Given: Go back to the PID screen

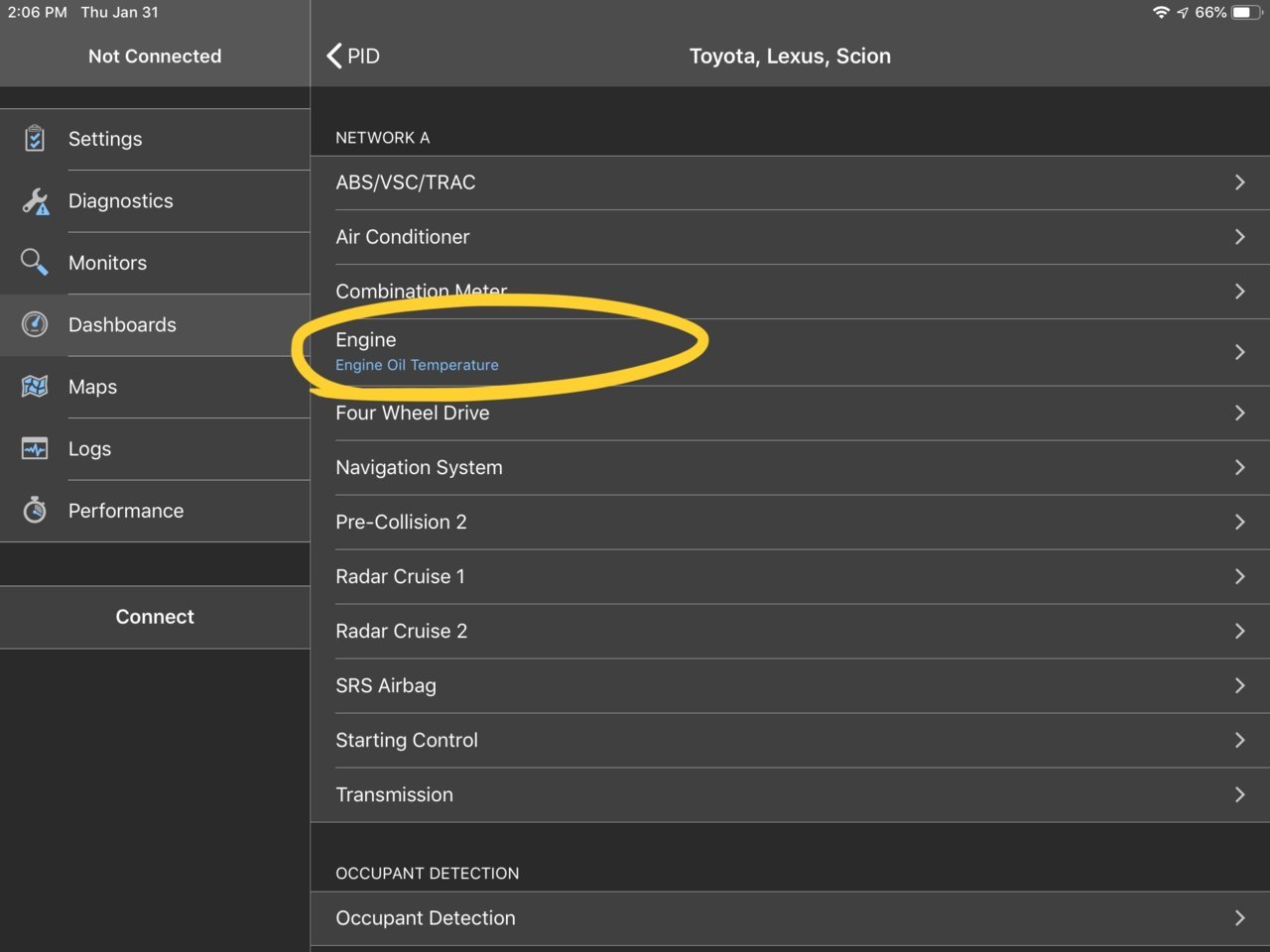Looking at the screenshot, I should (x=353, y=56).
